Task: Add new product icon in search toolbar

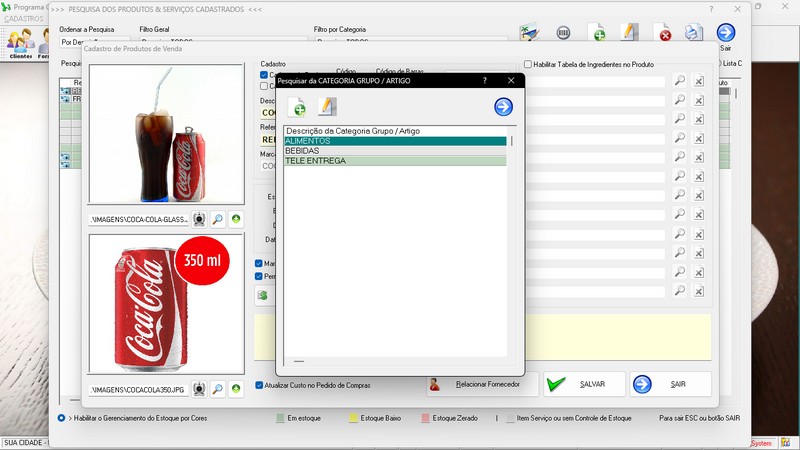Action: coord(597,33)
